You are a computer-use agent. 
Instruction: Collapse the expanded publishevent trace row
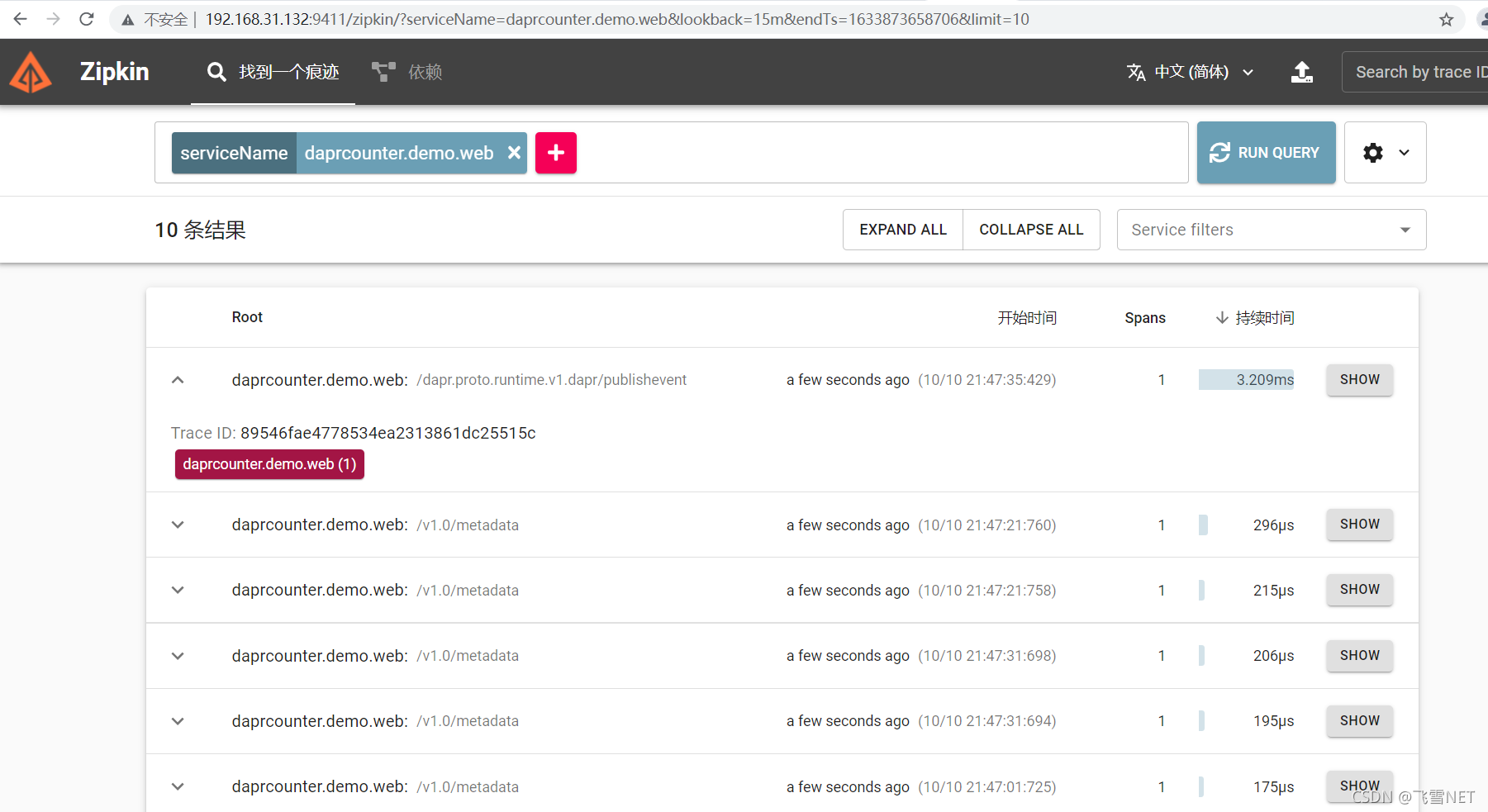[x=178, y=380]
